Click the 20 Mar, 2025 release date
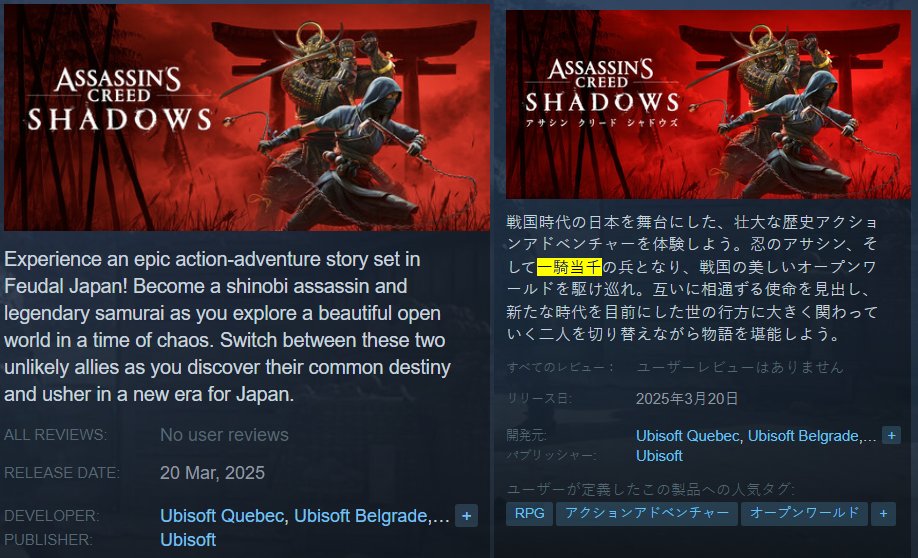918x558 pixels. click(x=212, y=473)
